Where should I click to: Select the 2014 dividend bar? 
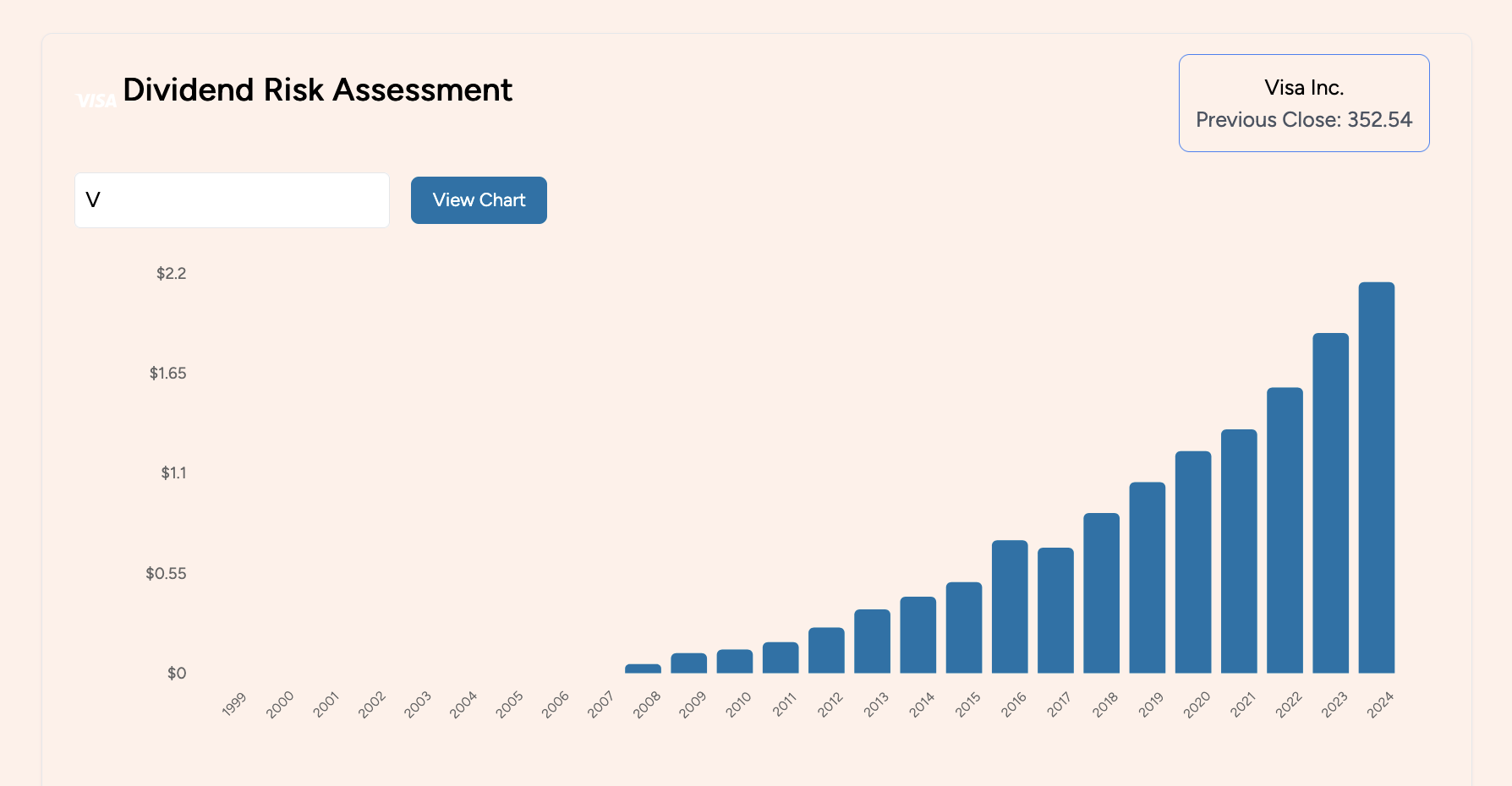tap(918, 635)
